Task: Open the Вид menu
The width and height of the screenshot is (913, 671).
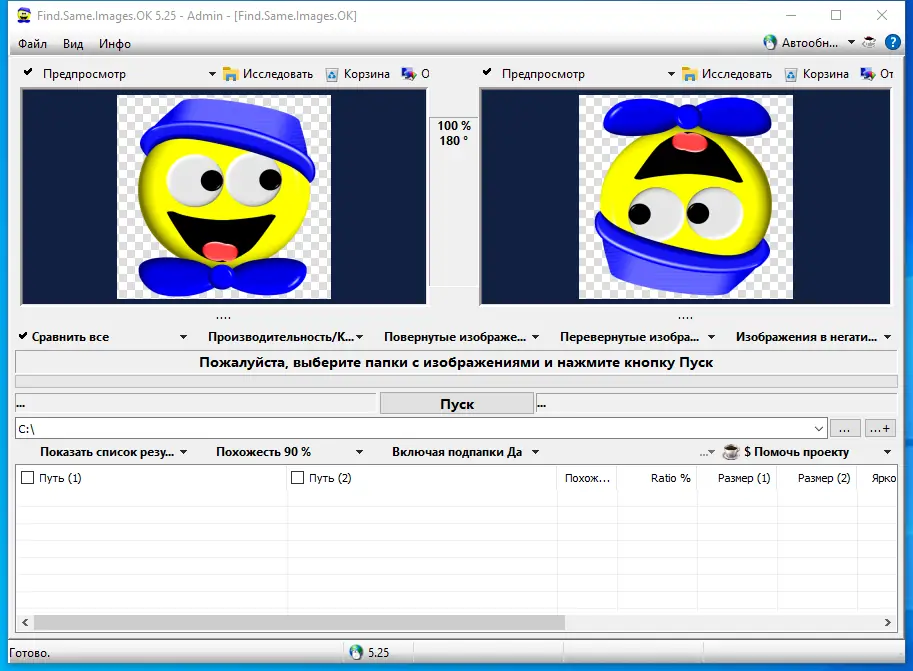Action: (x=73, y=44)
